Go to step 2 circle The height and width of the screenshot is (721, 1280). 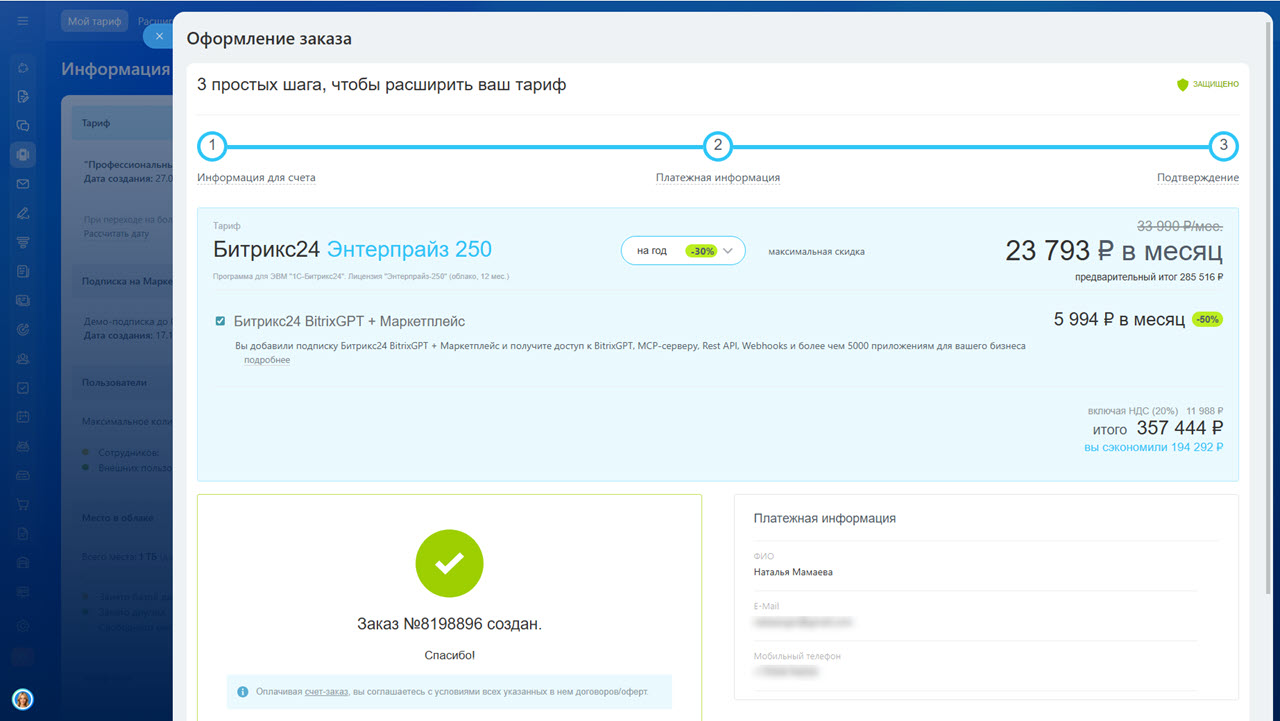pyautogui.click(x=717, y=146)
